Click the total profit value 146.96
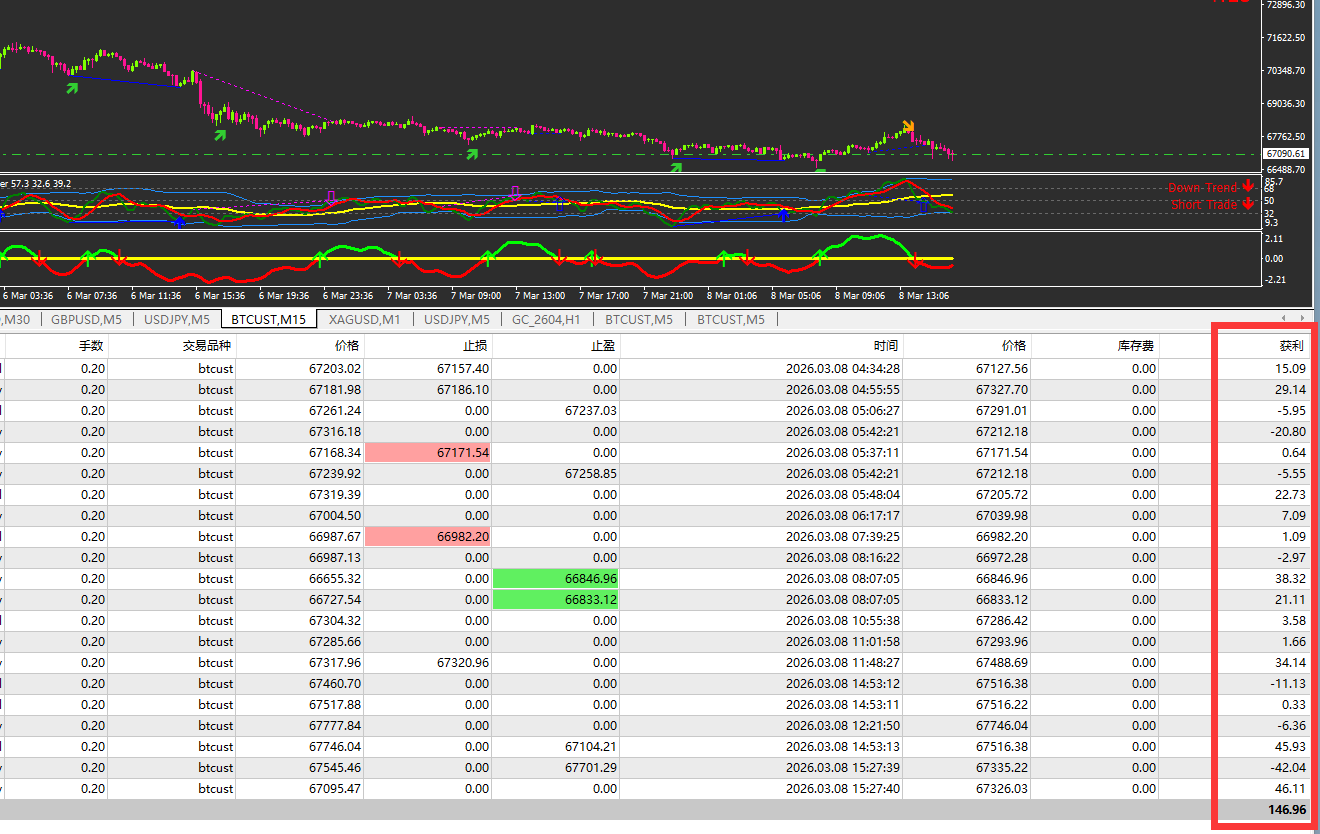The width and height of the screenshot is (1320, 834). (x=1285, y=810)
